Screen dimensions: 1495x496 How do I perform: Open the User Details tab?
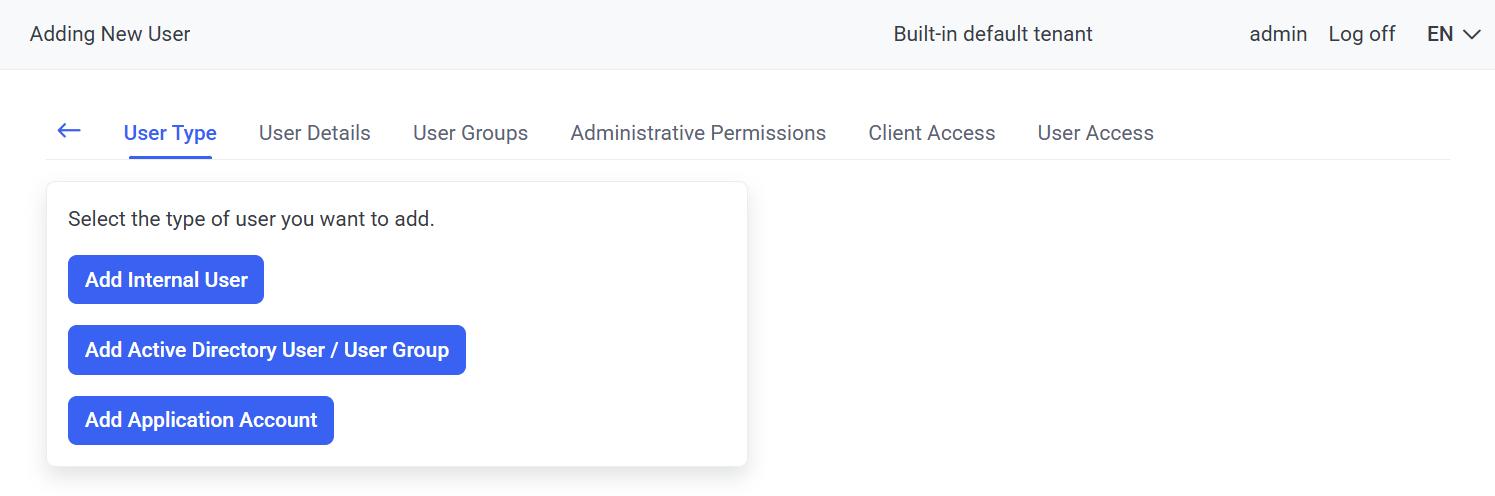tap(314, 133)
